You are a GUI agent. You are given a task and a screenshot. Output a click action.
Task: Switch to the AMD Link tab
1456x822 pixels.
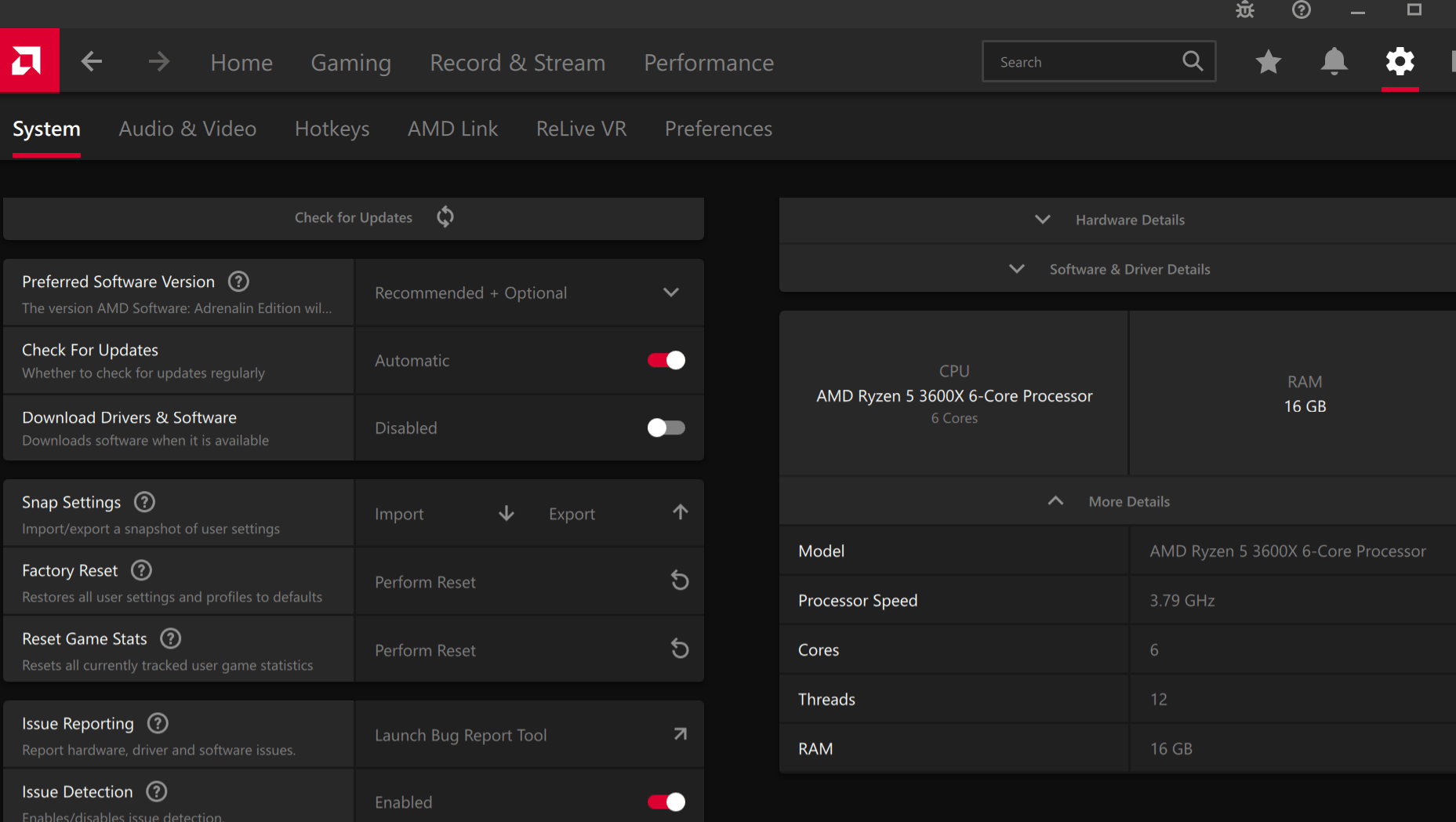pyautogui.click(x=452, y=129)
